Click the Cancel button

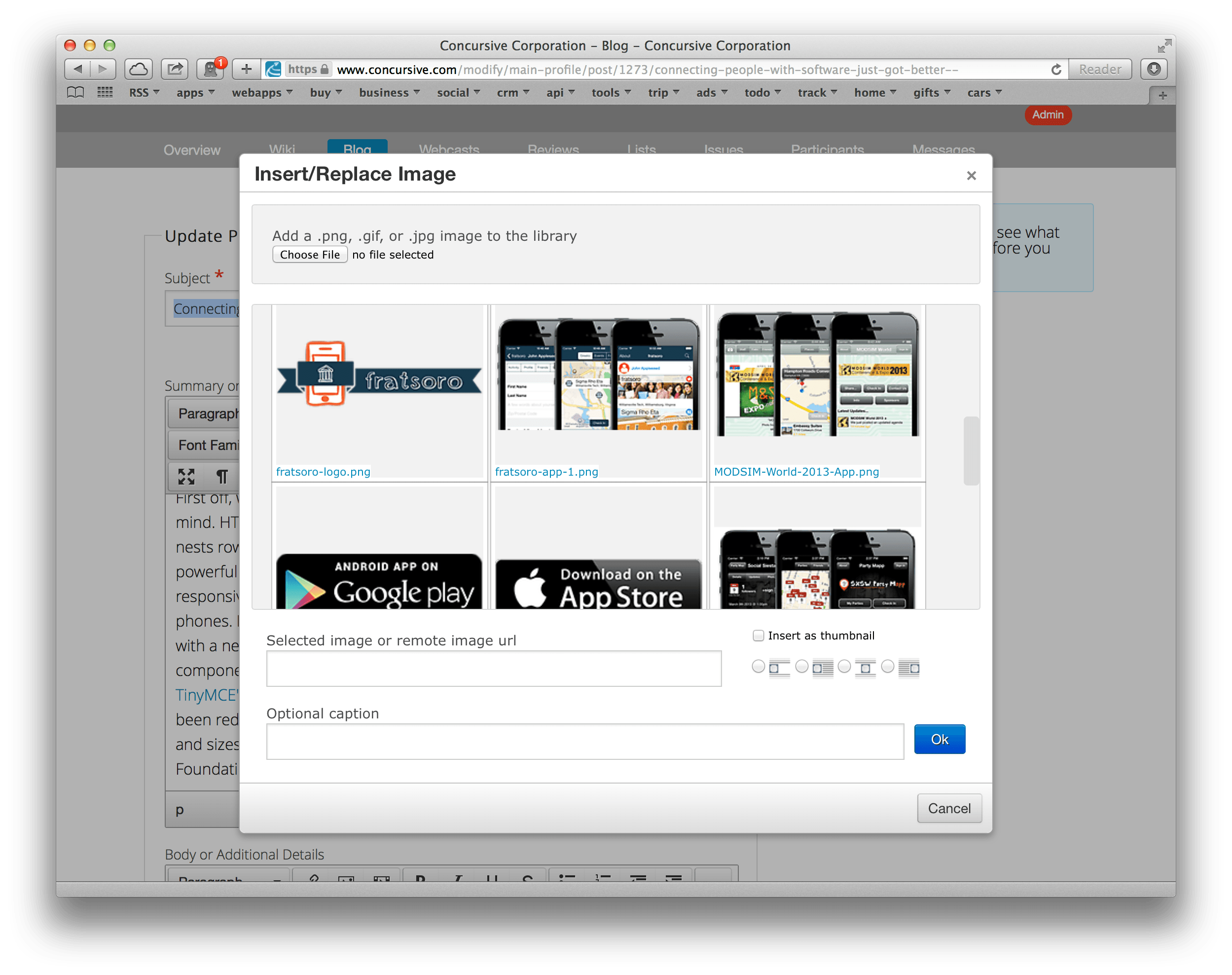(949, 808)
